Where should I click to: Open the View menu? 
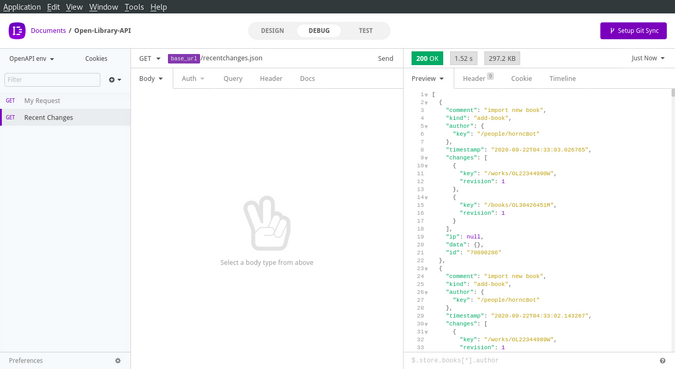(74, 7)
